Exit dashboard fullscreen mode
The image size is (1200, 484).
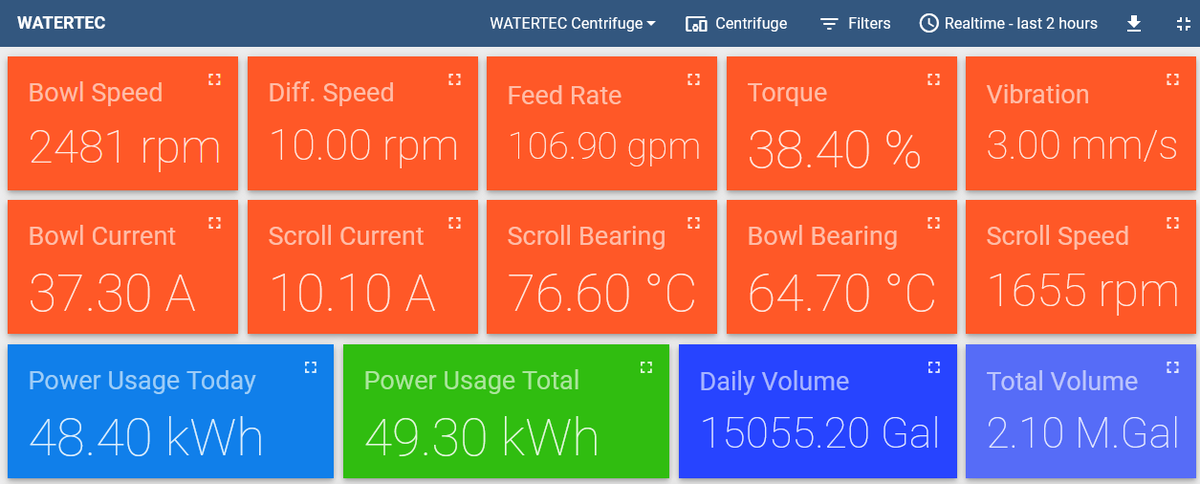[x=1182, y=23]
